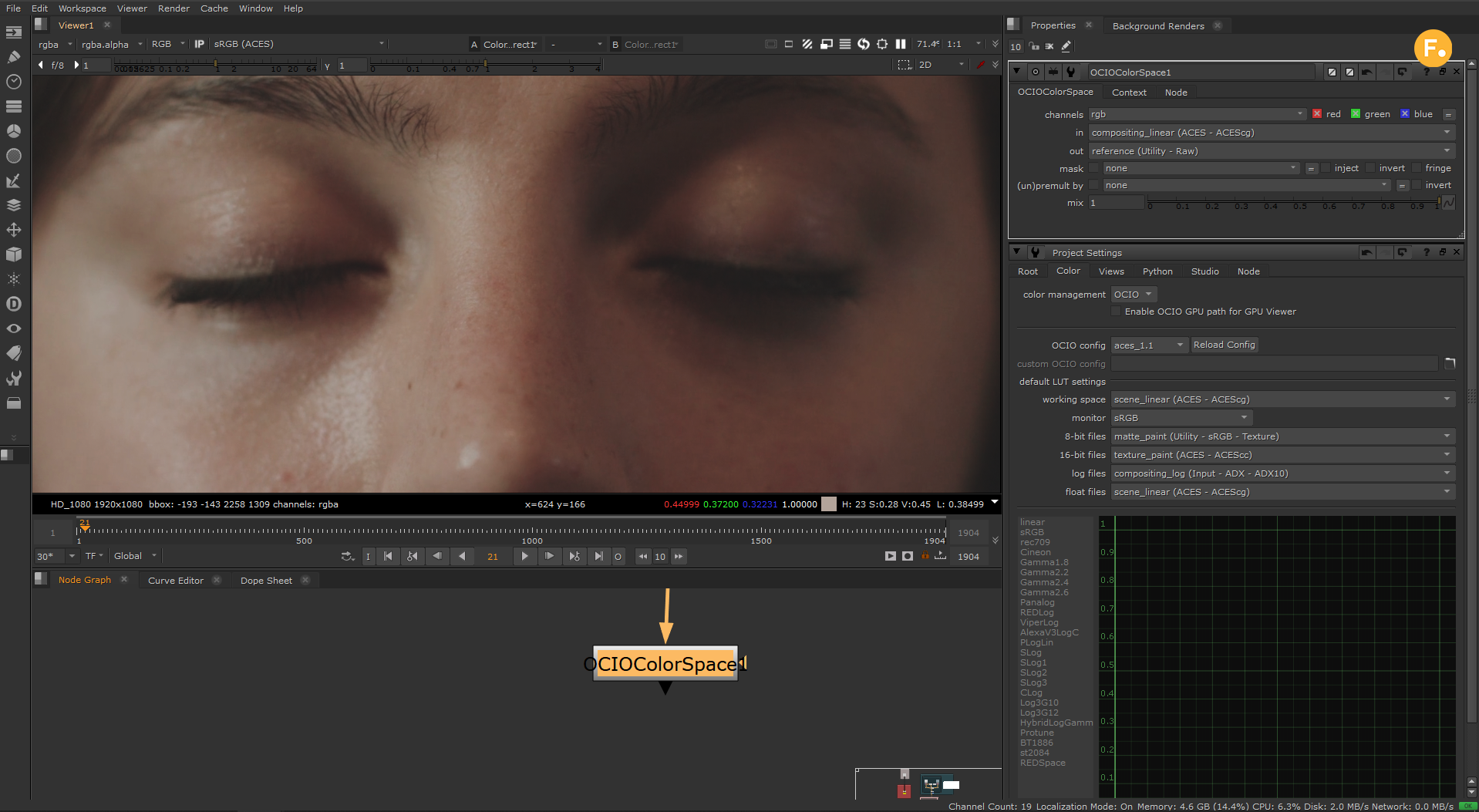Screen dimensions: 1479x812
Task: Click the clock Time nodes icon
Action: click(14, 82)
